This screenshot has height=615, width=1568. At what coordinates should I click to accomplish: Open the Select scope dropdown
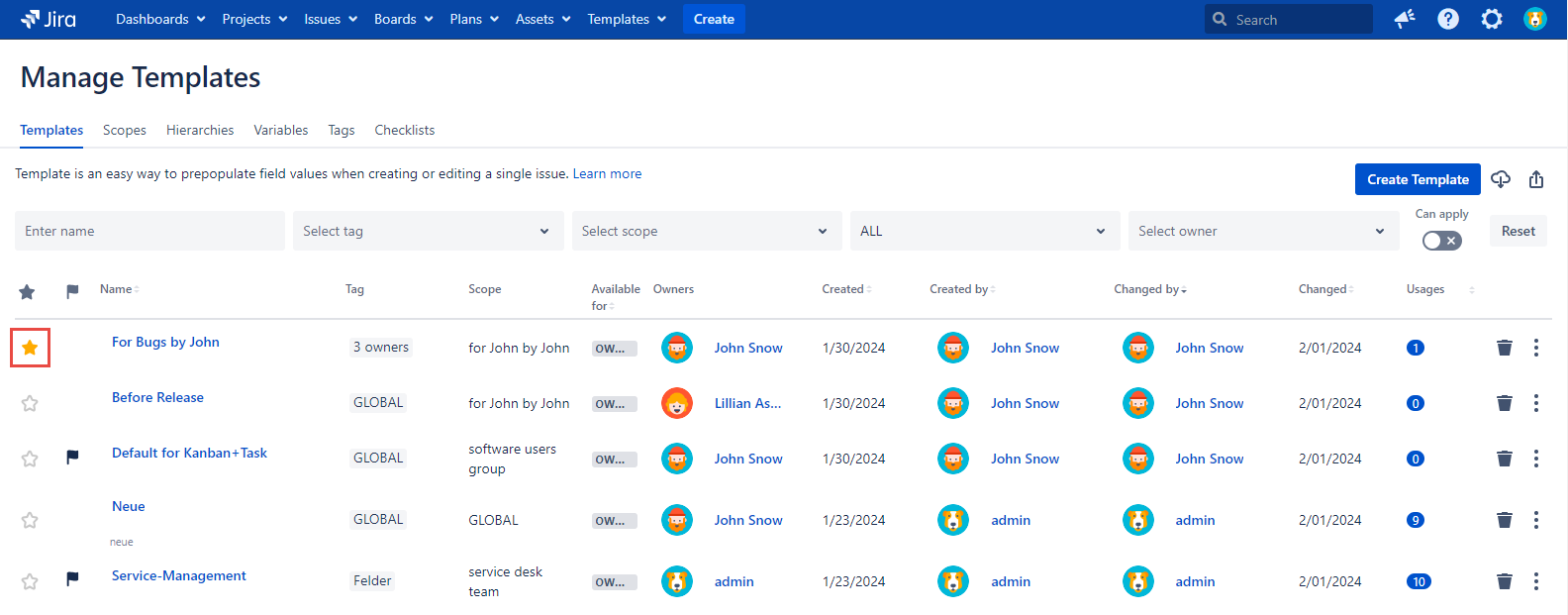[706, 231]
